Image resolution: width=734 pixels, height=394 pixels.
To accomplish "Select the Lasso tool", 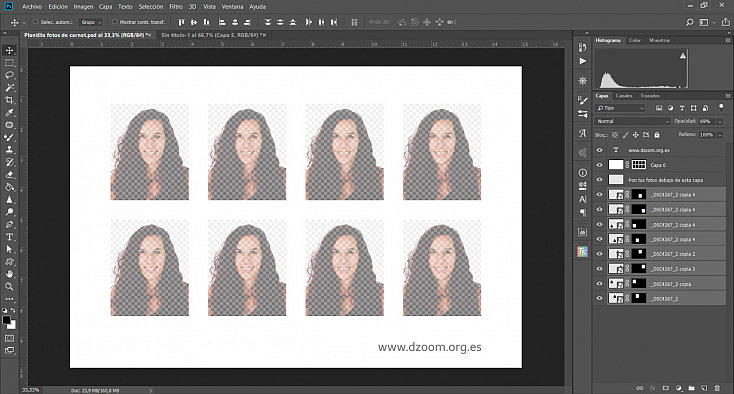I will [x=9, y=75].
